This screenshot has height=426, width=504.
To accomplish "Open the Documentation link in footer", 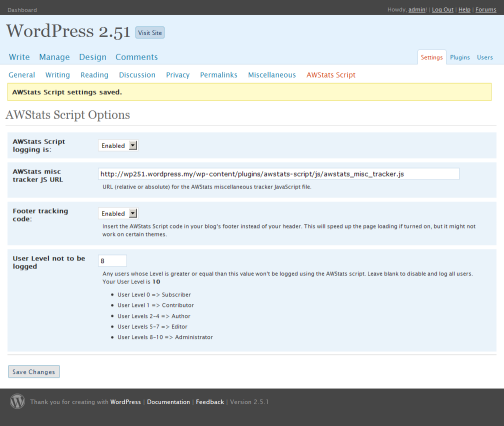I will tap(168, 402).
